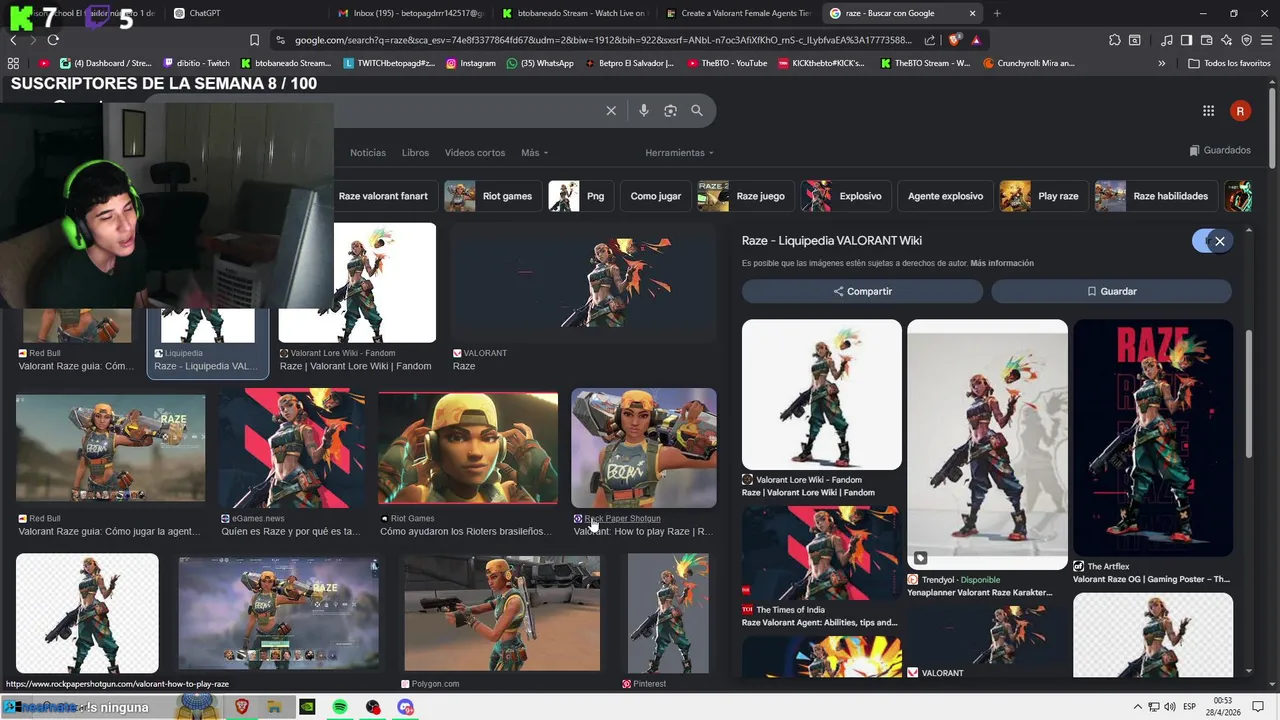Open the Todos los favoritos folder
Viewport: 1280px width, 720px height.
1229,63
